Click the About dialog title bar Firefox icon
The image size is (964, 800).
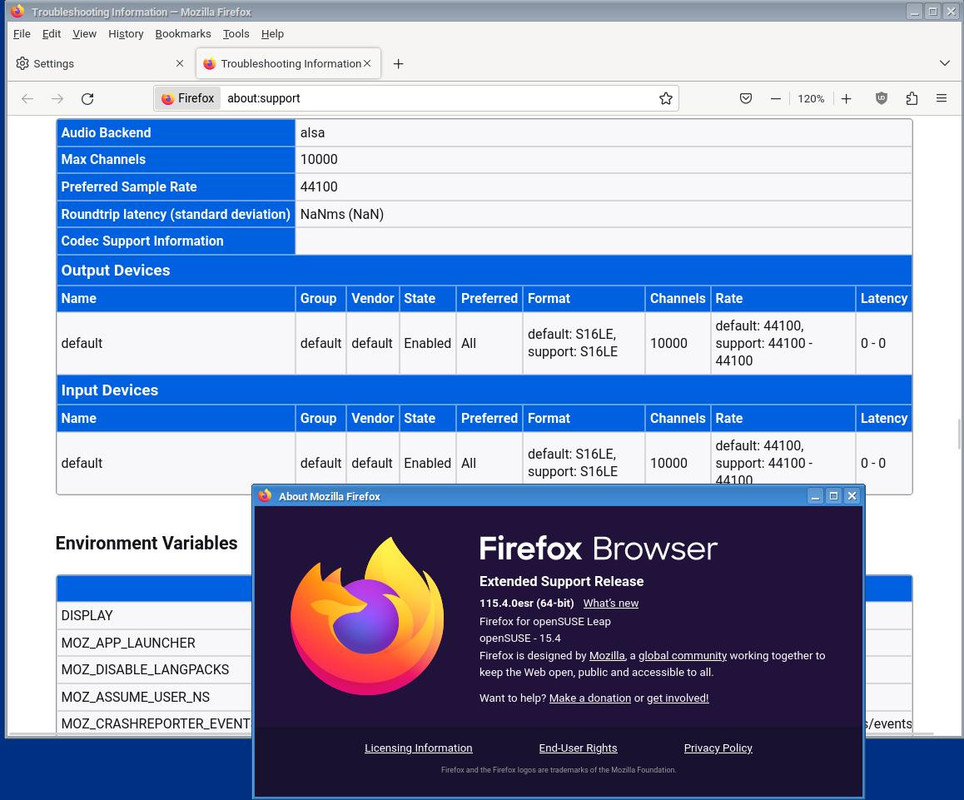265,496
